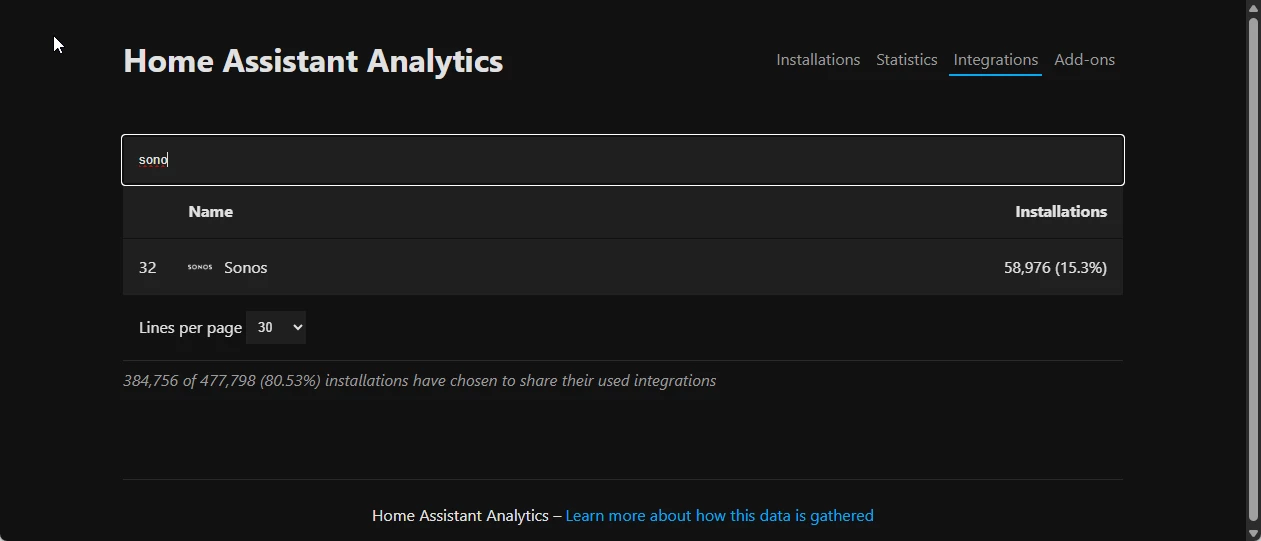The height and width of the screenshot is (541, 1261).
Task: Click the scrollbar down arrow at bottom right
Action: [x=1253, y=532]
